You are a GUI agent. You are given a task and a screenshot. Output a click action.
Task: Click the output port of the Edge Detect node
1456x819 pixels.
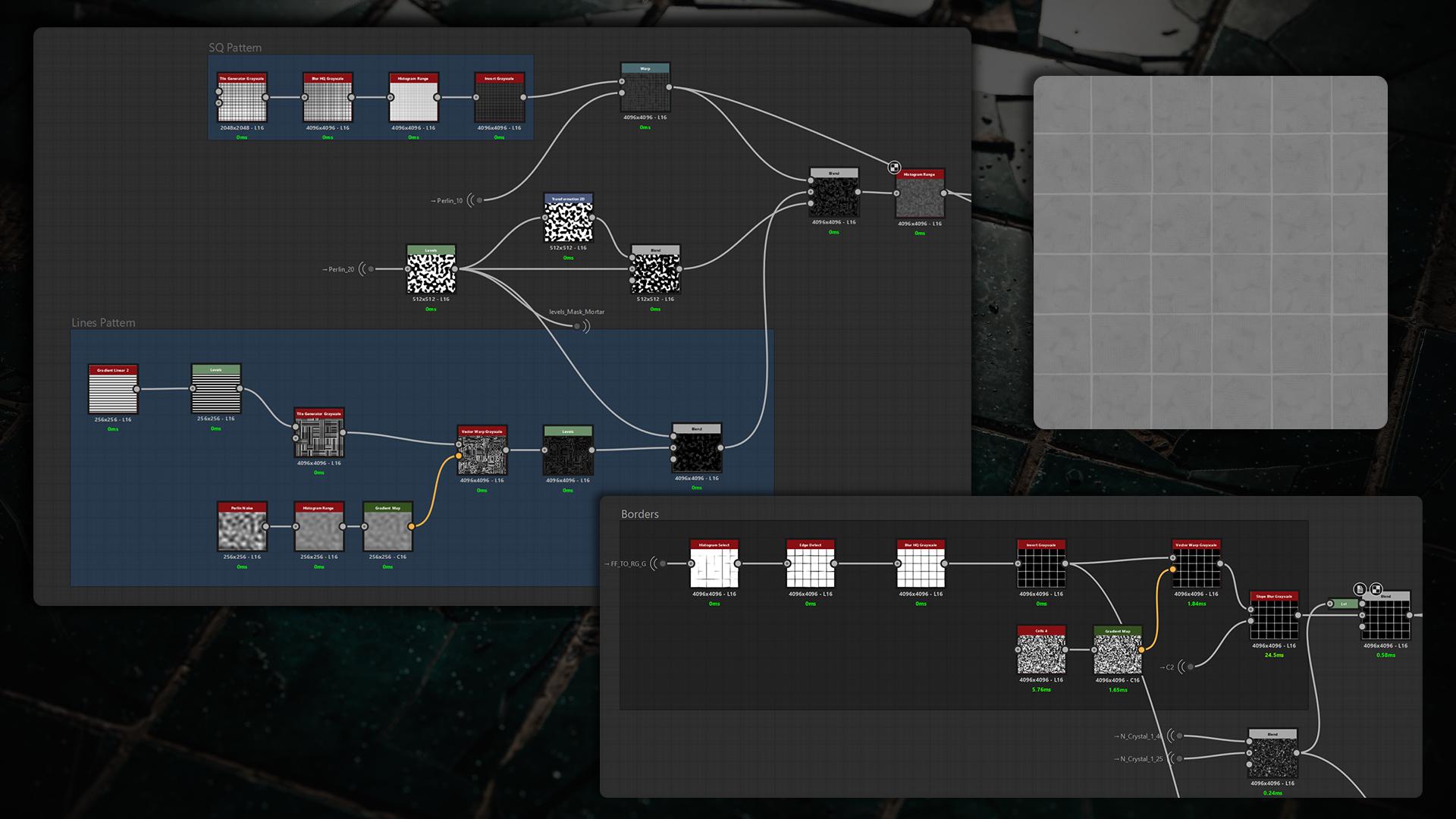pyautogui.click(x=834, y=563)
